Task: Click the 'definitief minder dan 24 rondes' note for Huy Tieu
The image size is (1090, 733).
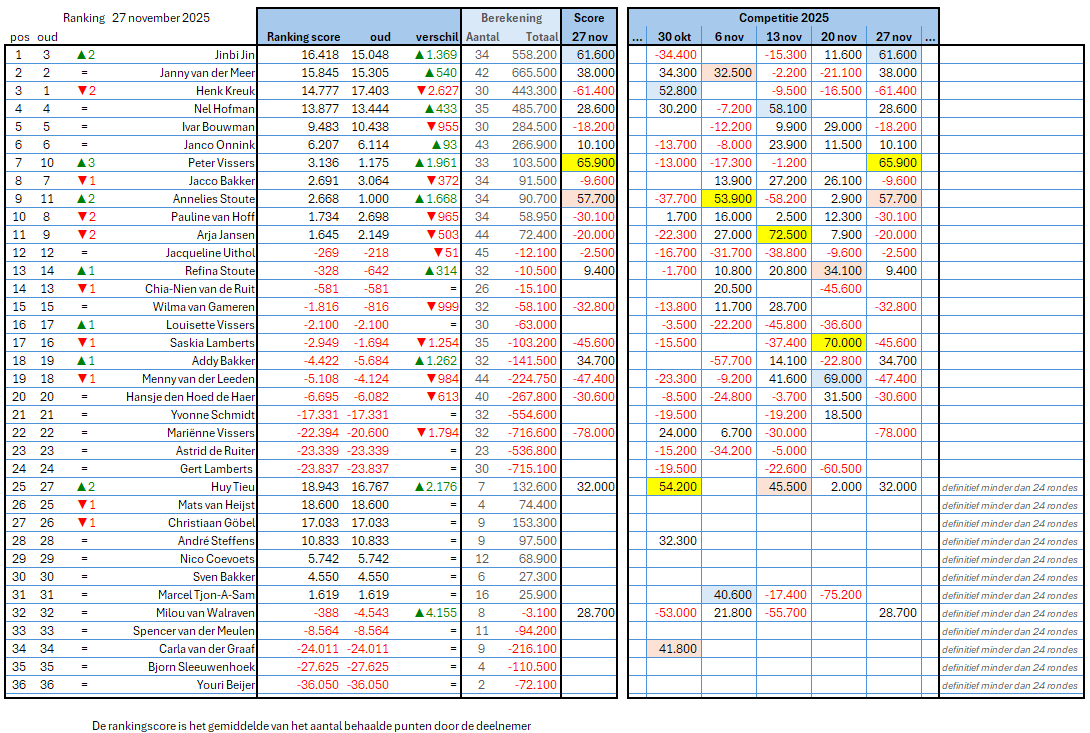Action: point(1009,487)
